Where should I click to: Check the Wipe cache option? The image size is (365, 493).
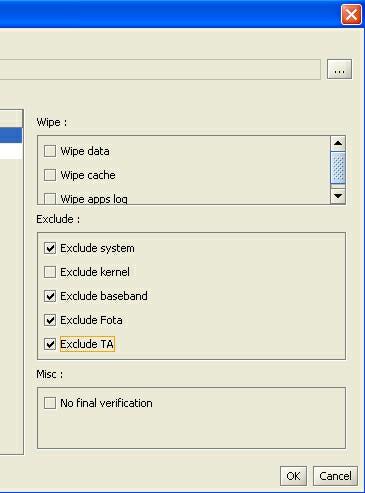point(50,175)
